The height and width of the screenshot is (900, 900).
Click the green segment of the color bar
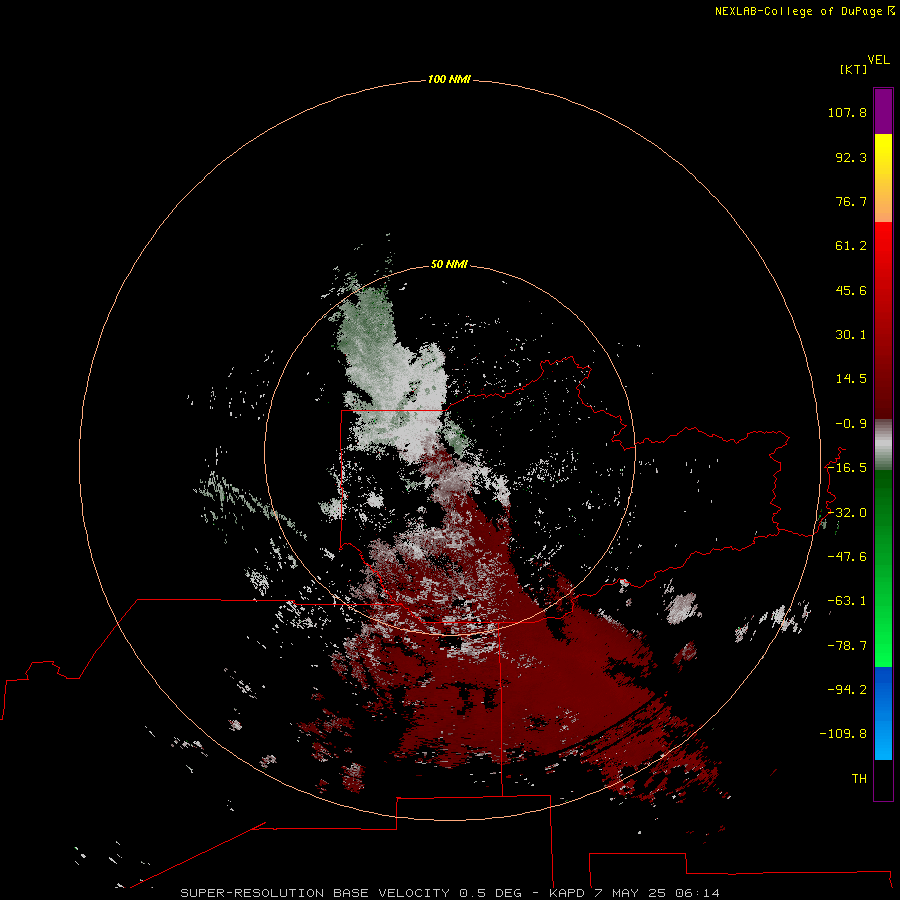tap(883, 568)
